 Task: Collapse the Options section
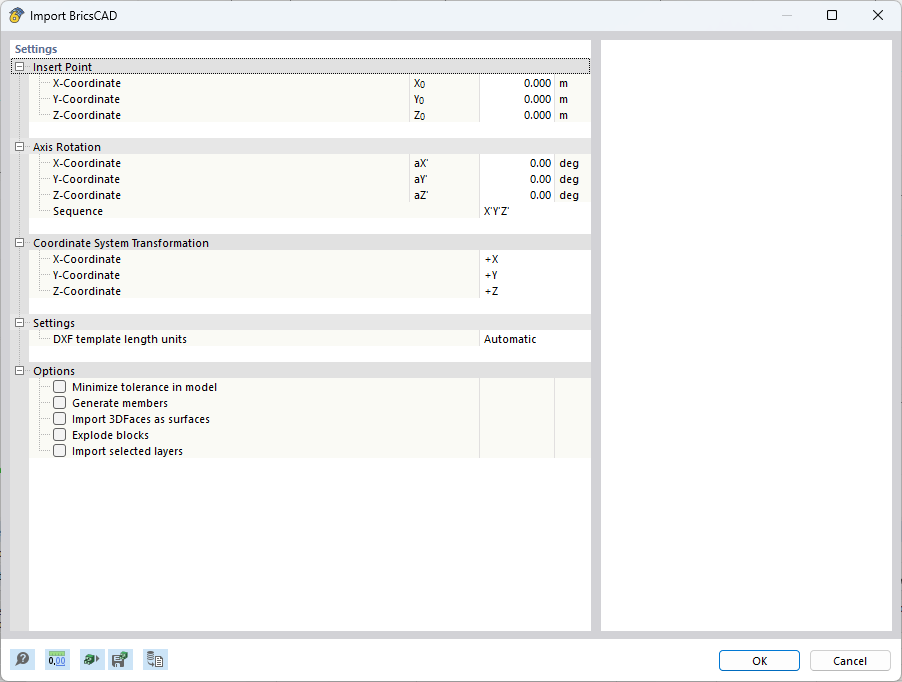(x=18, y=371)
